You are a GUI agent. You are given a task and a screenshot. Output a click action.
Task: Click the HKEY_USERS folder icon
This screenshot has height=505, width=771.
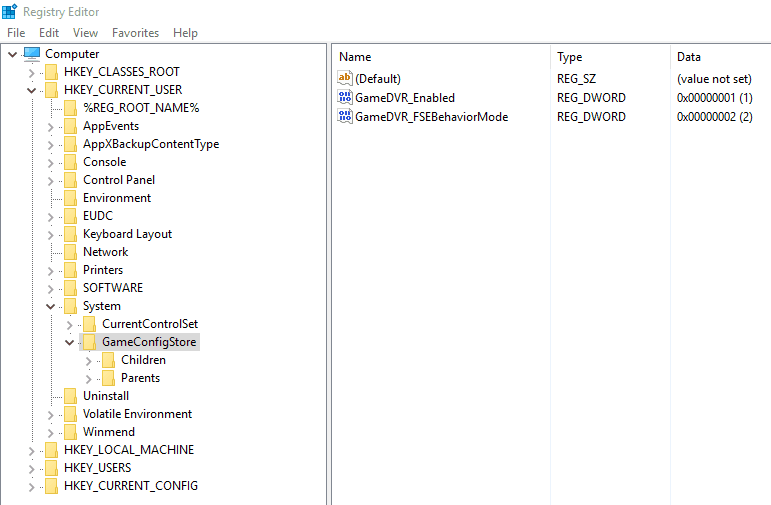point(52,468)
